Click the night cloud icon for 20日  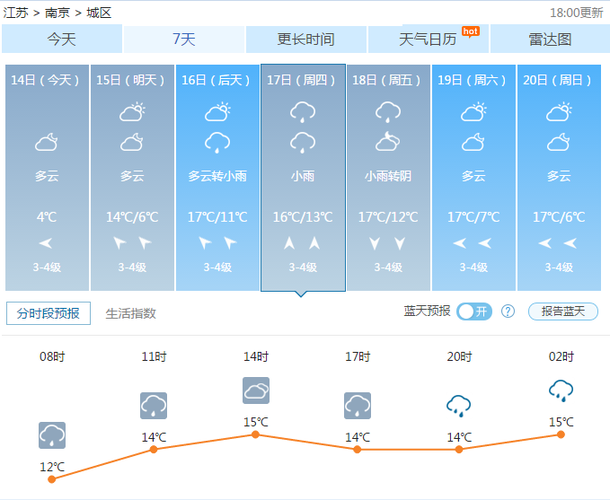558,142
